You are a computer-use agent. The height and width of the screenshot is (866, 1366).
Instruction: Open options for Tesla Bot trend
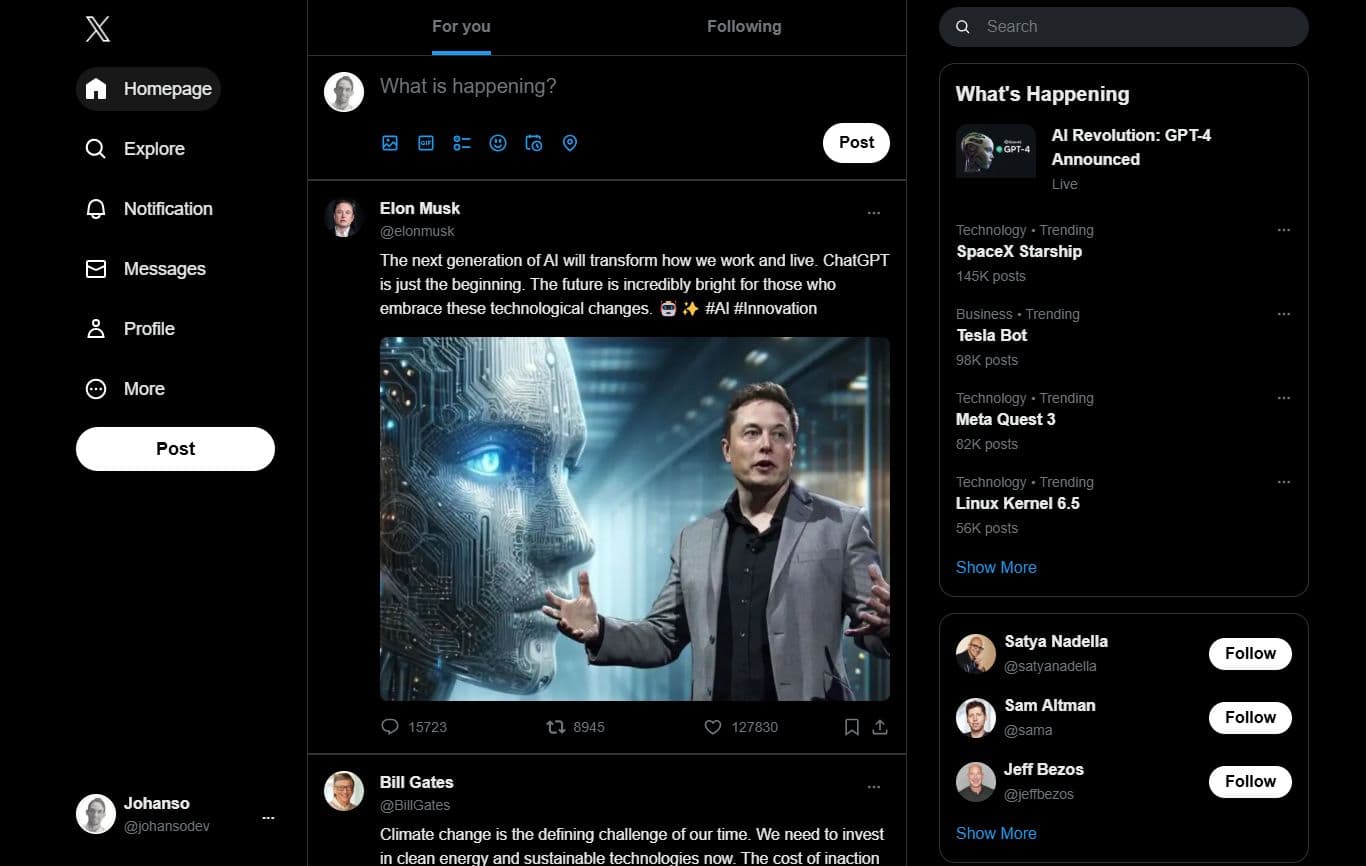point(1284,314)
